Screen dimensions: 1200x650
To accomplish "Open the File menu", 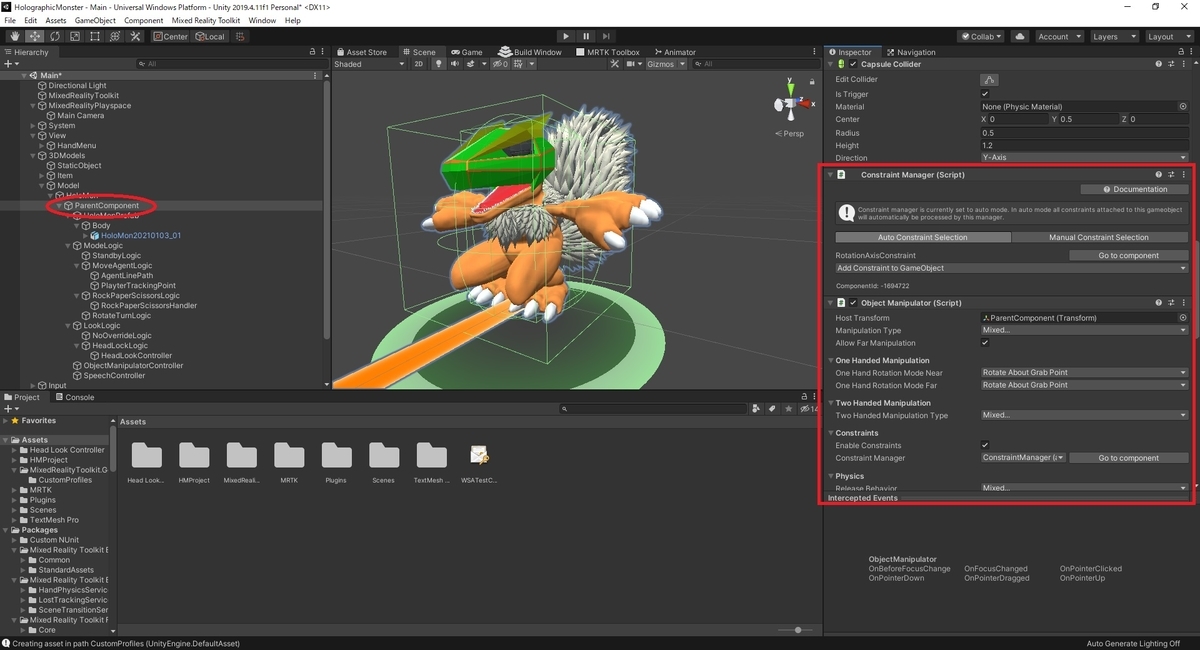I will coord(10,20).
